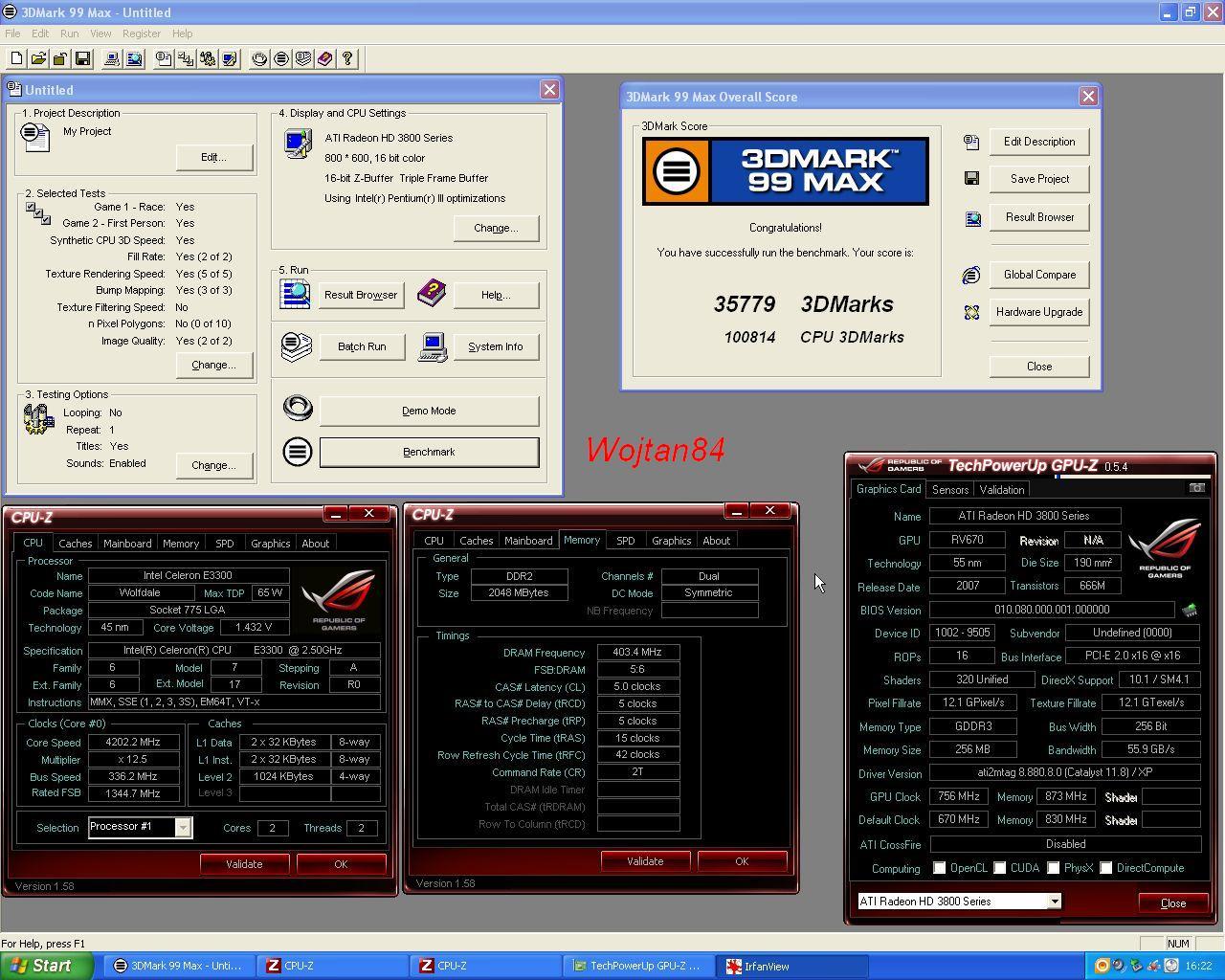Viewport: 1225px width, 980px height.
Task: Open the File menu
Action: tap(12, 33)
